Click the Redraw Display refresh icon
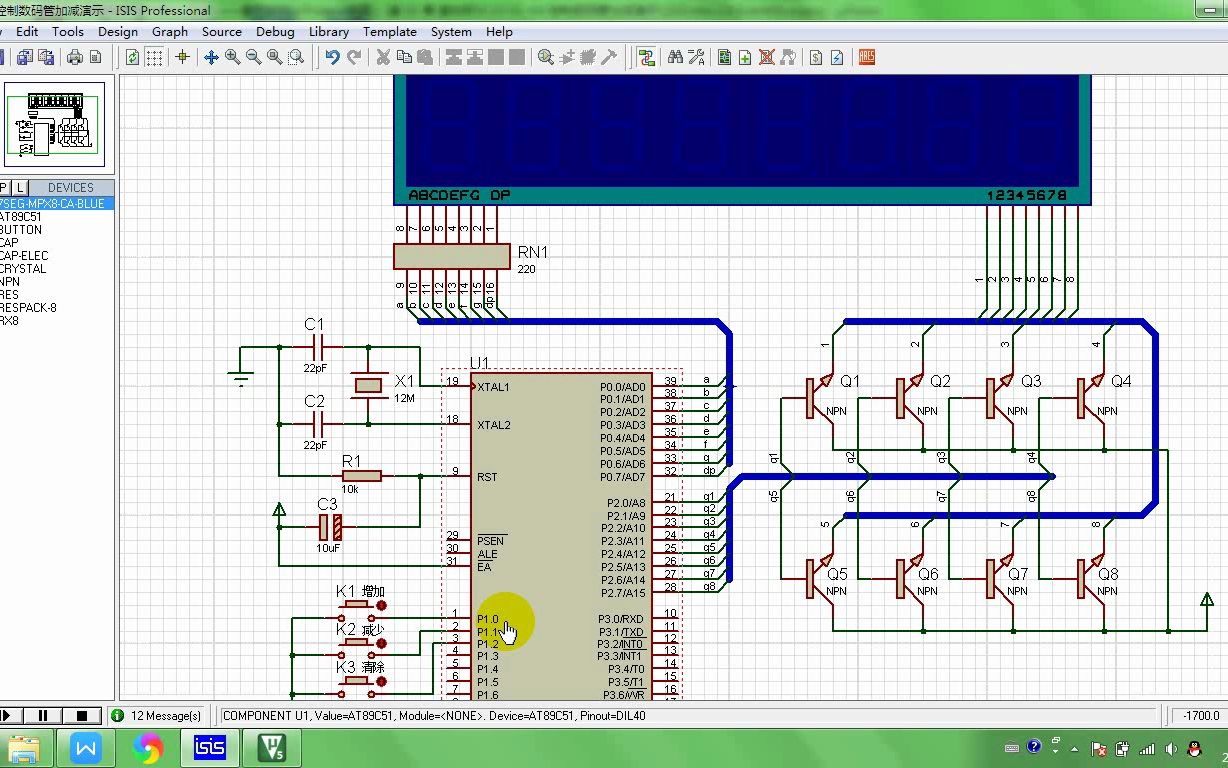The image size is (1228, 768). [x=132, y=57]
